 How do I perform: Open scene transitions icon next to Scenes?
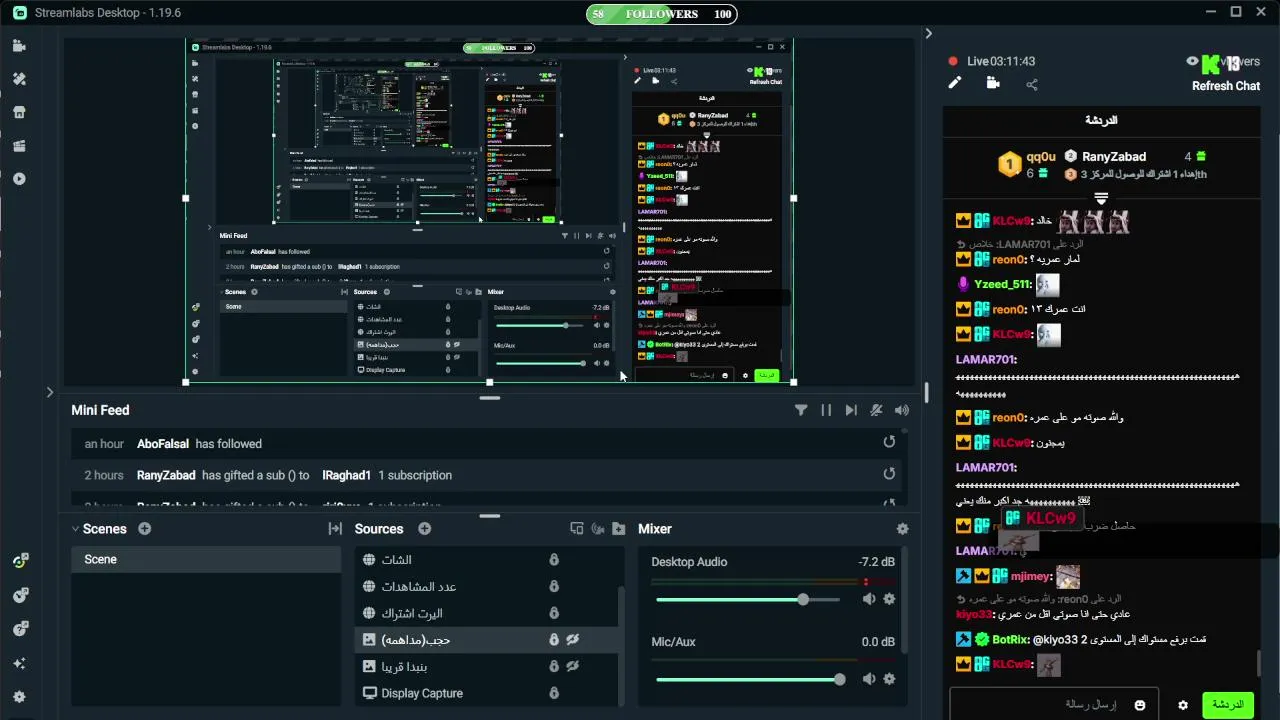pyautogui.click(x=335, y=528)
